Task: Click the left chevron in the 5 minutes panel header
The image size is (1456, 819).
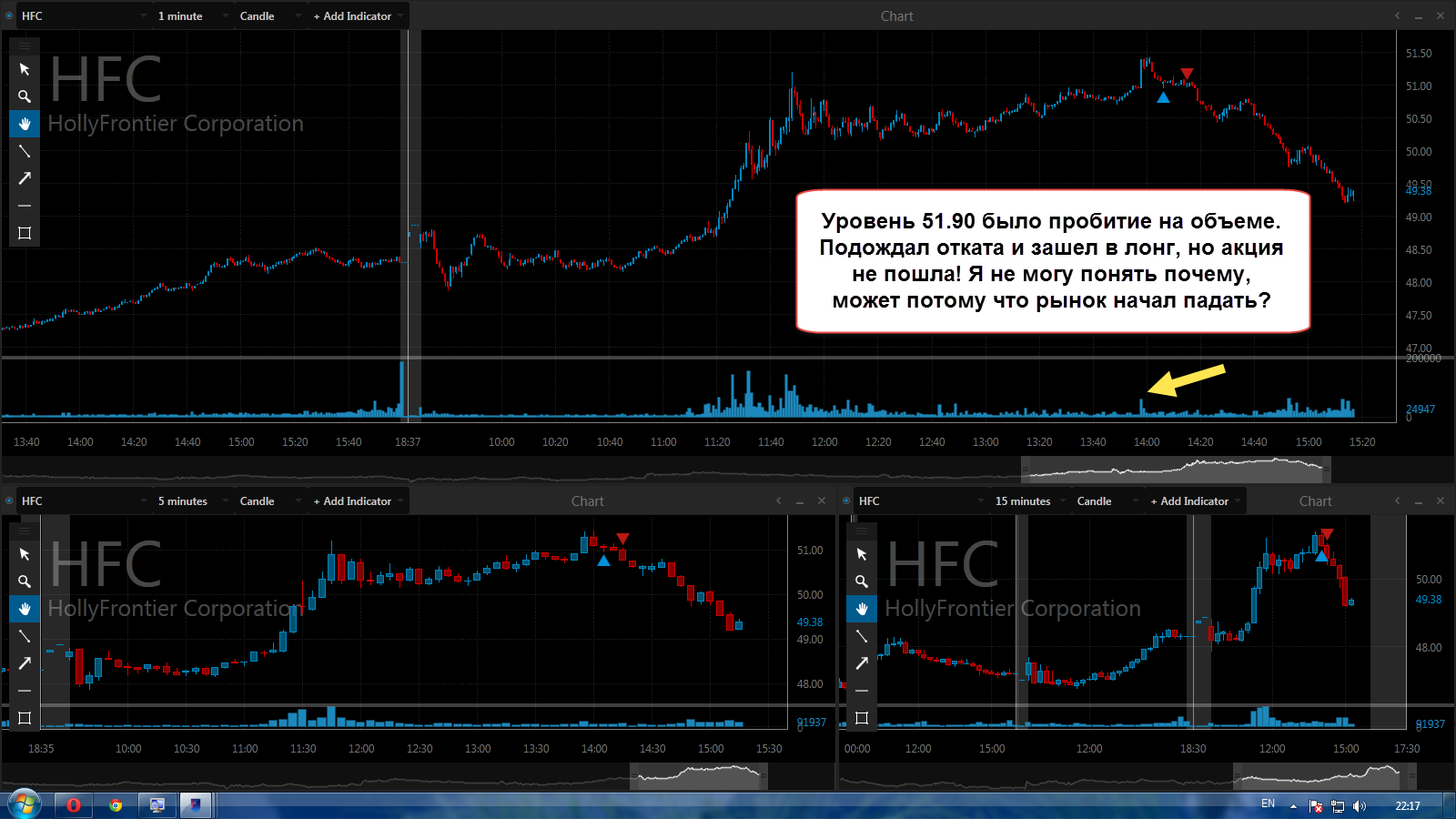Action: point(779,500)
